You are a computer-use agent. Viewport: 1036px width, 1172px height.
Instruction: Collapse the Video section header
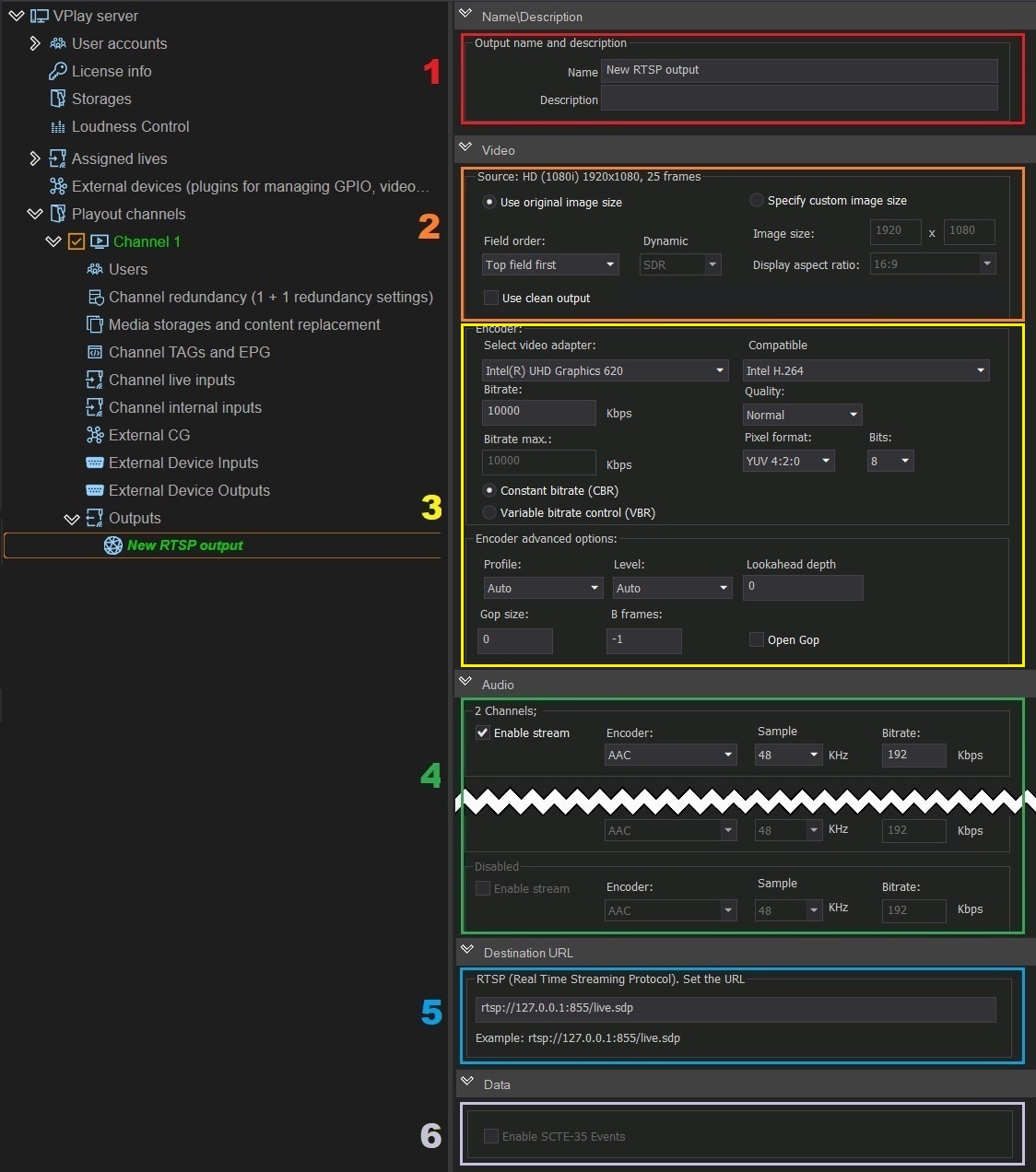[x=465, y=148]
